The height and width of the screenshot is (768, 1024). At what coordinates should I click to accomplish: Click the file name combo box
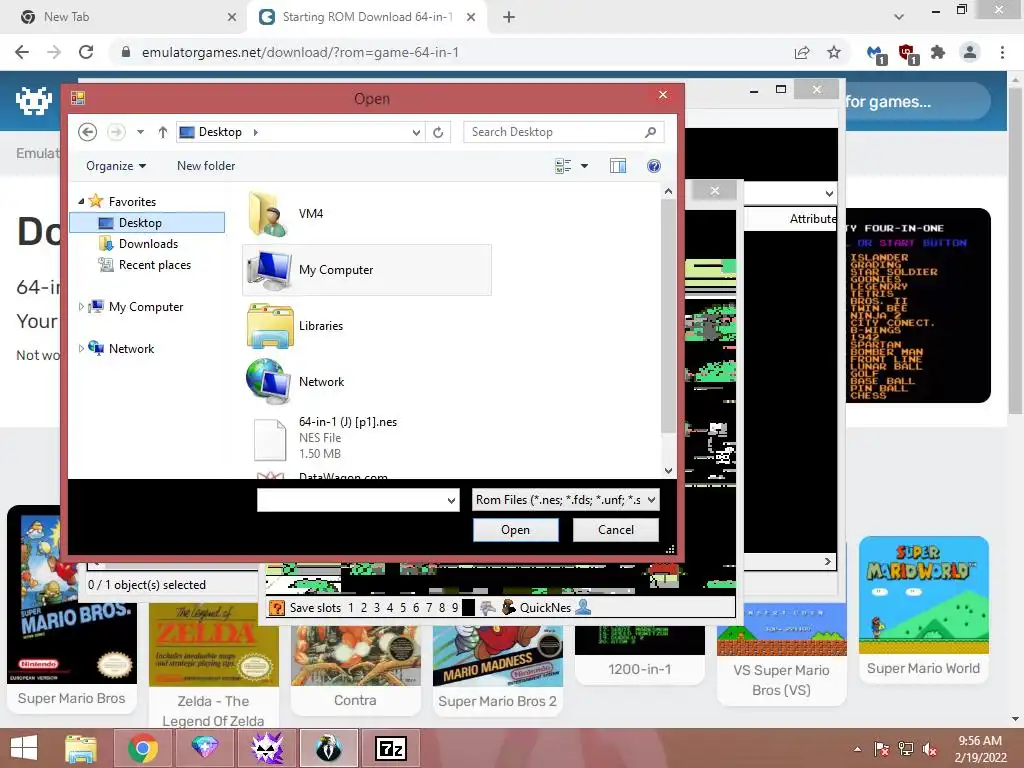coord(358,500)
